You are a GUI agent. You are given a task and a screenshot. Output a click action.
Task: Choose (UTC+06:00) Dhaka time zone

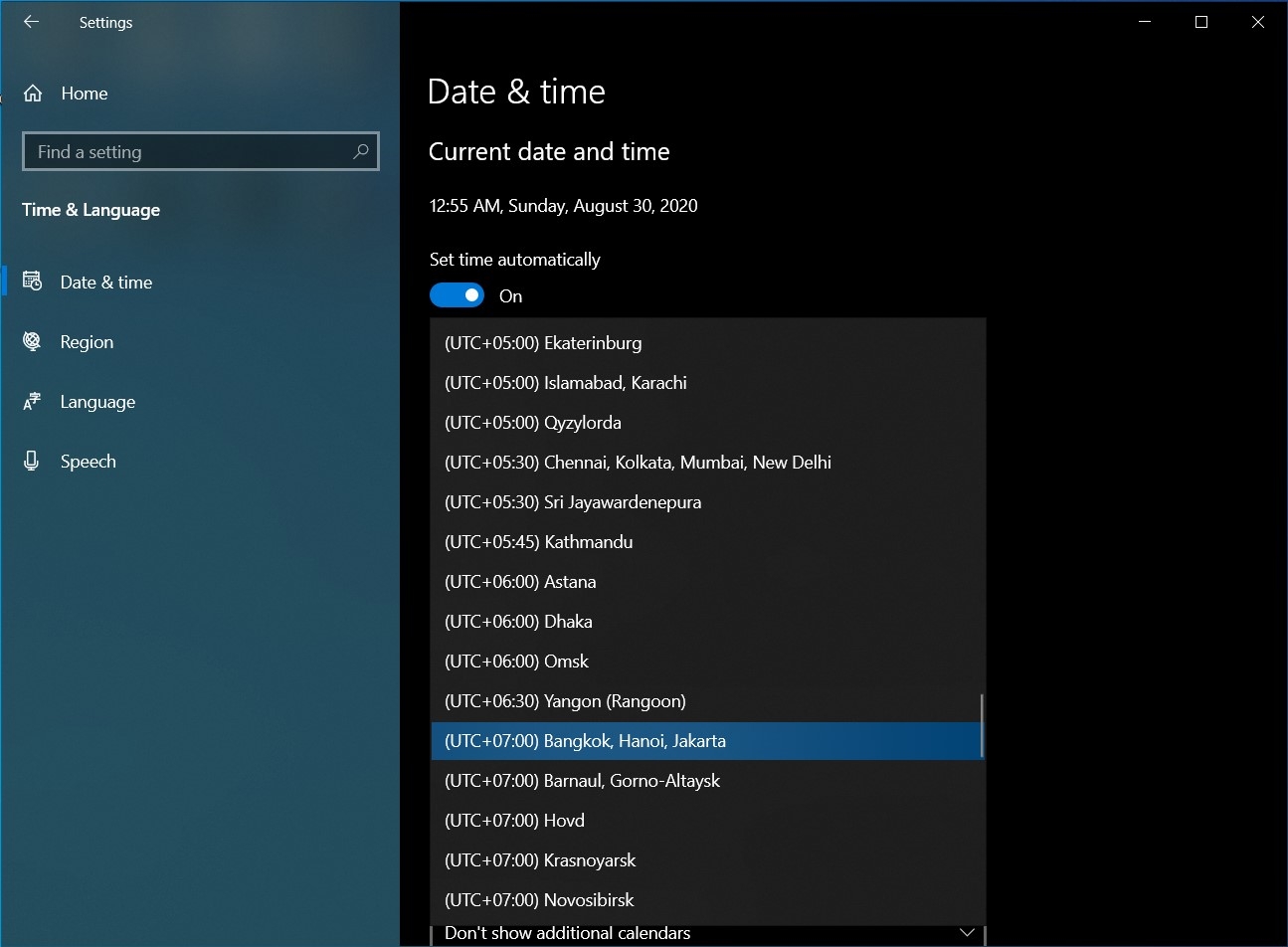[707, 622]
